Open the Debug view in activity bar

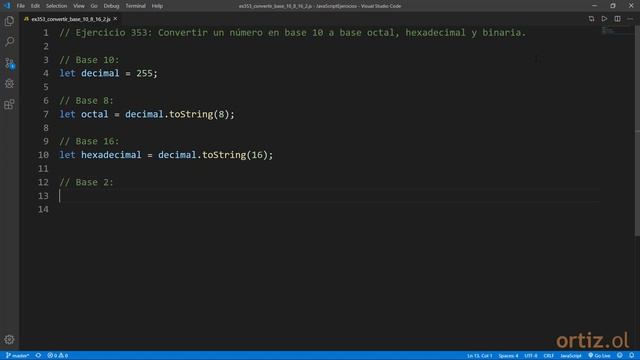coord(9,84)
